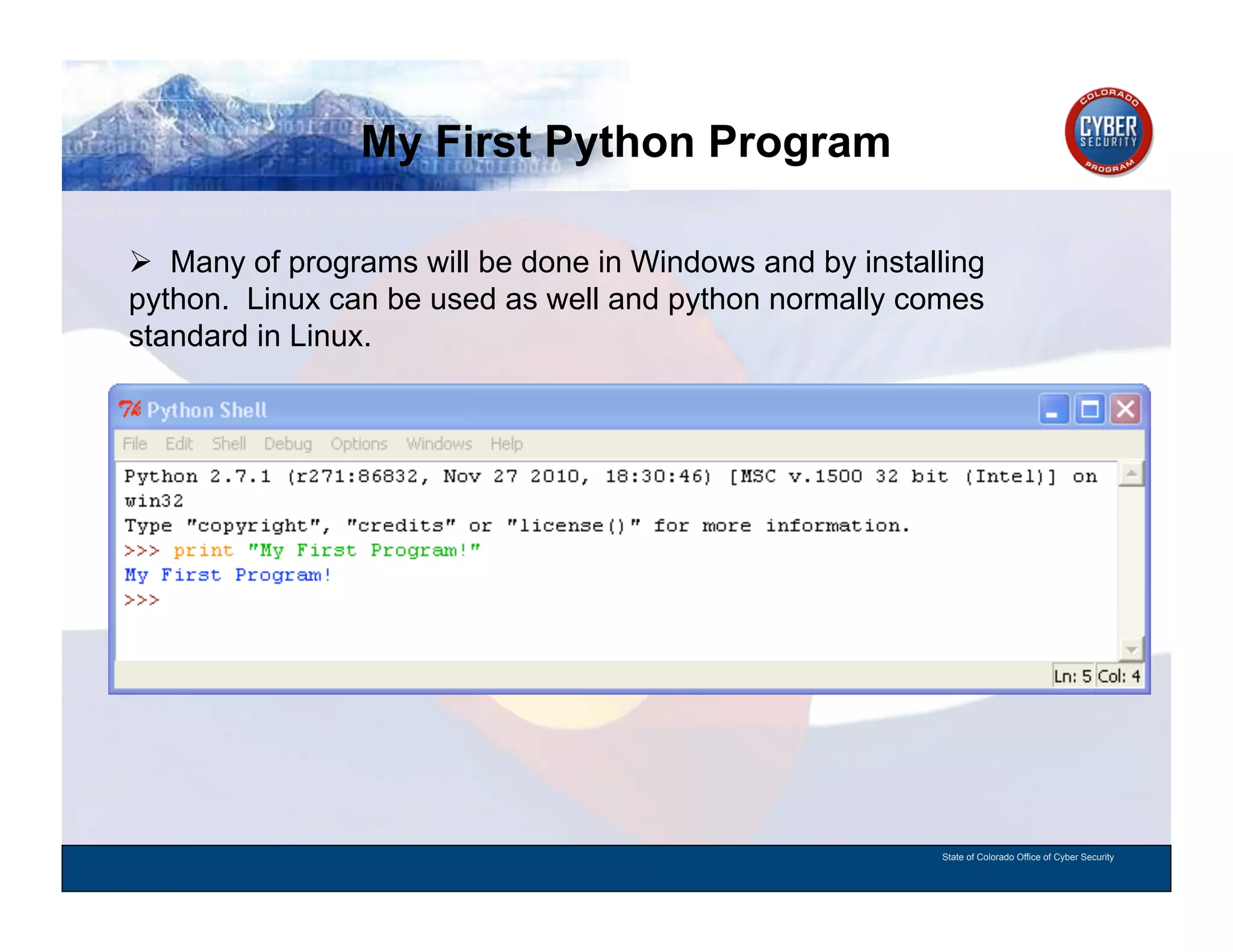This screenshot has width=1233, height=952.
Task: Open the Options menu
Action: 359,444
